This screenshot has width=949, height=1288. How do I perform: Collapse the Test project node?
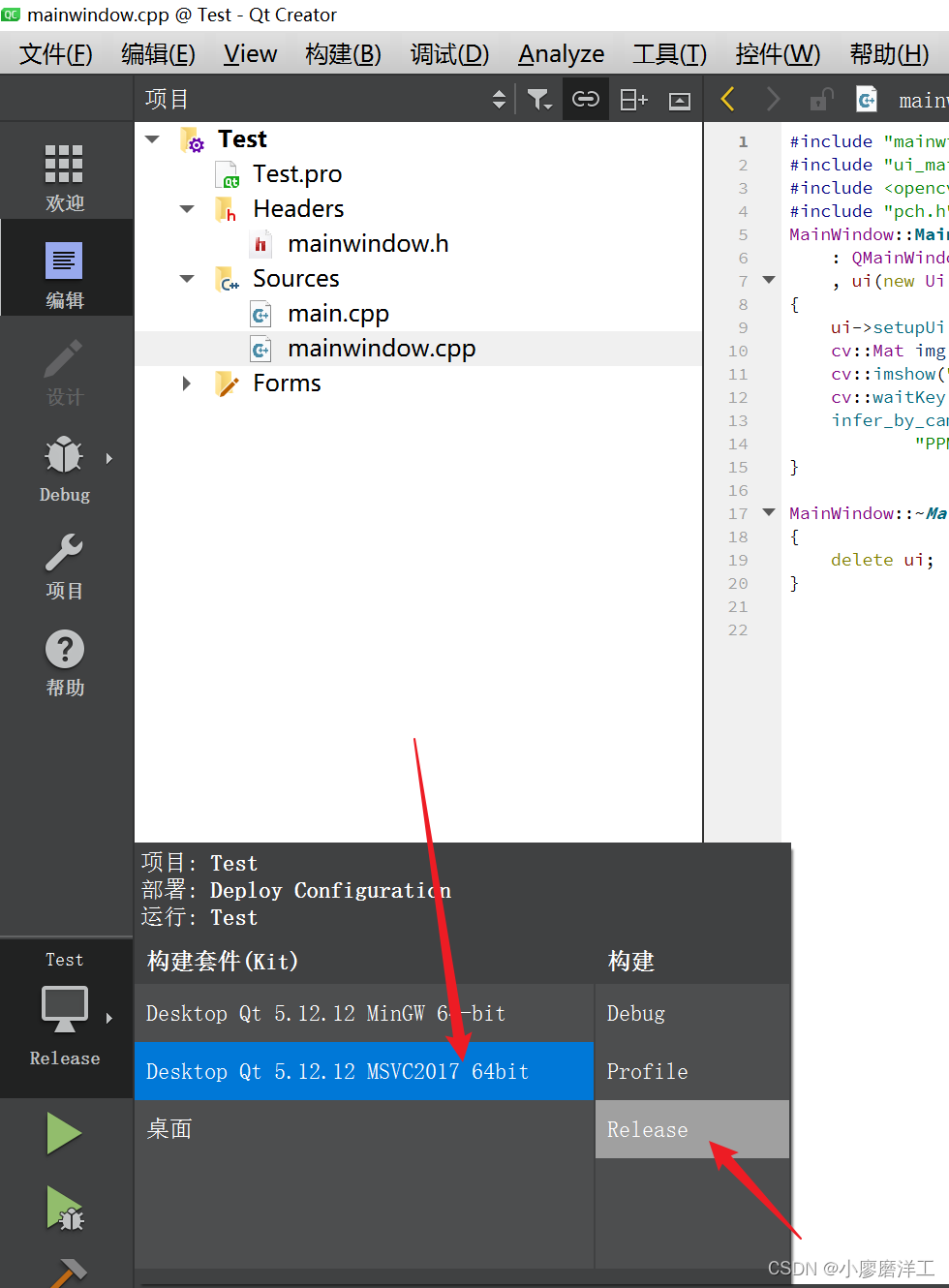[152, 139]
